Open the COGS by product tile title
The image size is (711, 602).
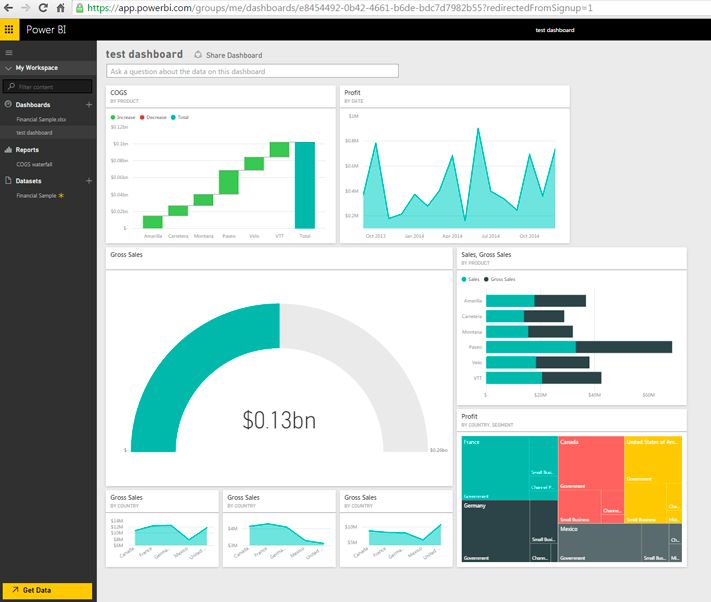(118, 92)
